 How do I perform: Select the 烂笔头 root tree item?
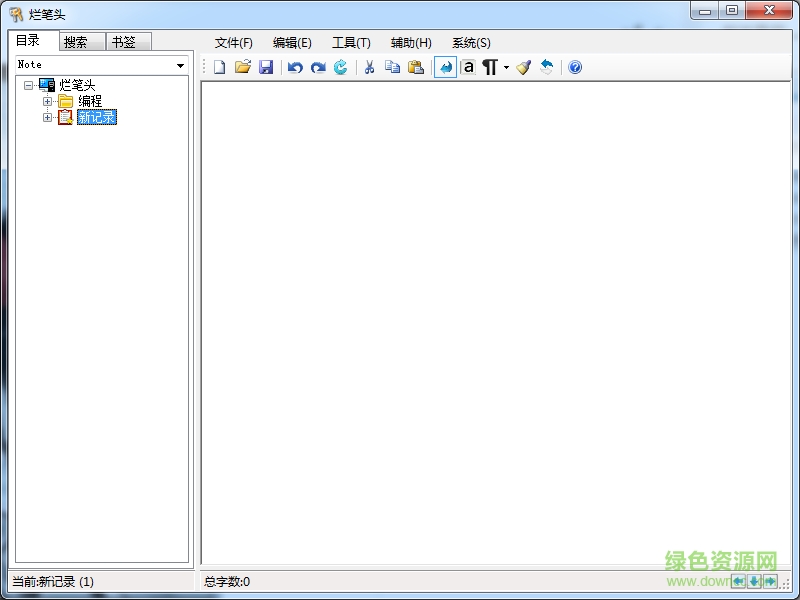77,85
